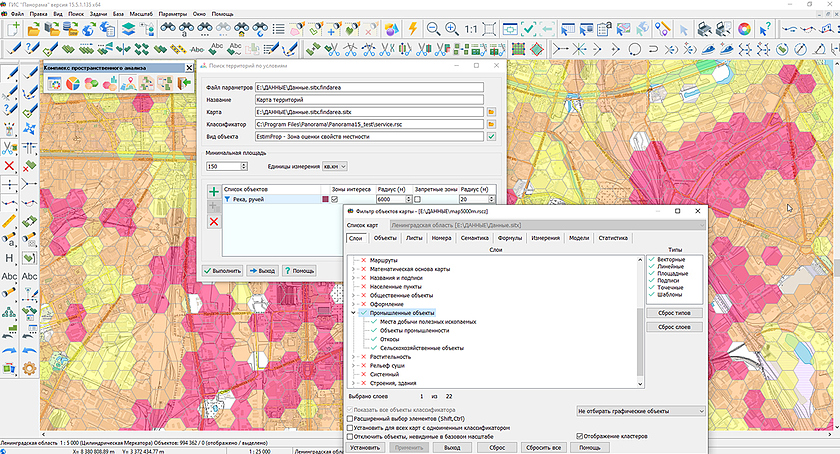840x454 pixels.
Task: Click the green plus add-object icon
Action: (213, 191)
